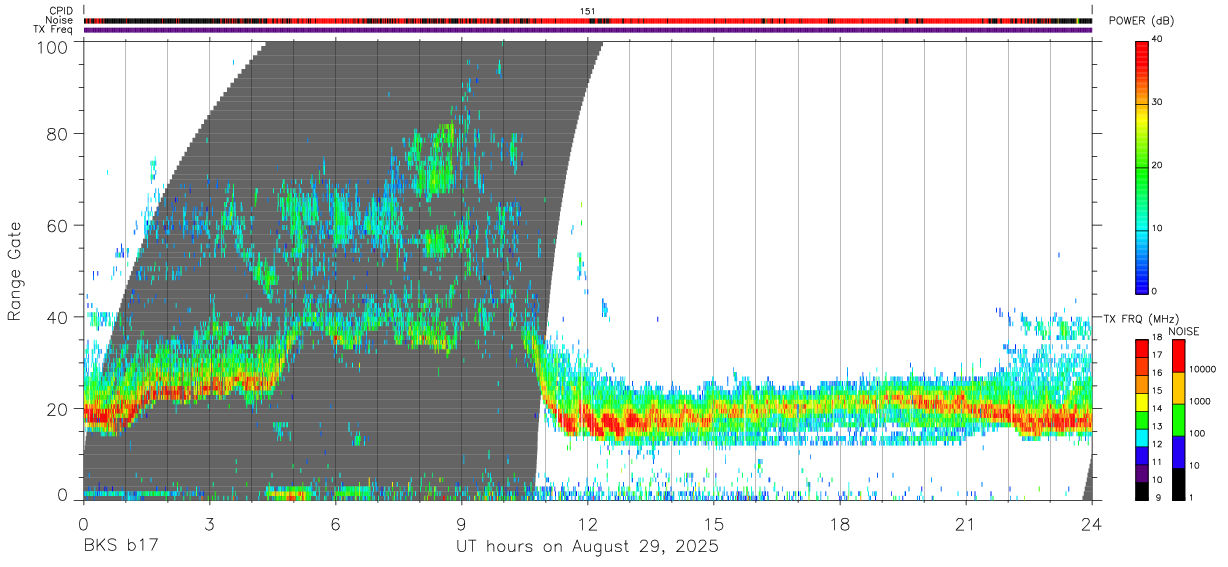1228x567 pixels.
Task: Click the purple TX frequency strip
Action: click(x=588, y=30)
